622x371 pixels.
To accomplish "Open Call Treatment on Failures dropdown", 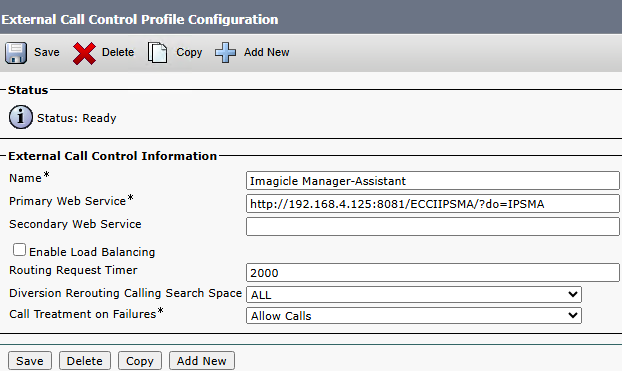I will click(414, 315).
